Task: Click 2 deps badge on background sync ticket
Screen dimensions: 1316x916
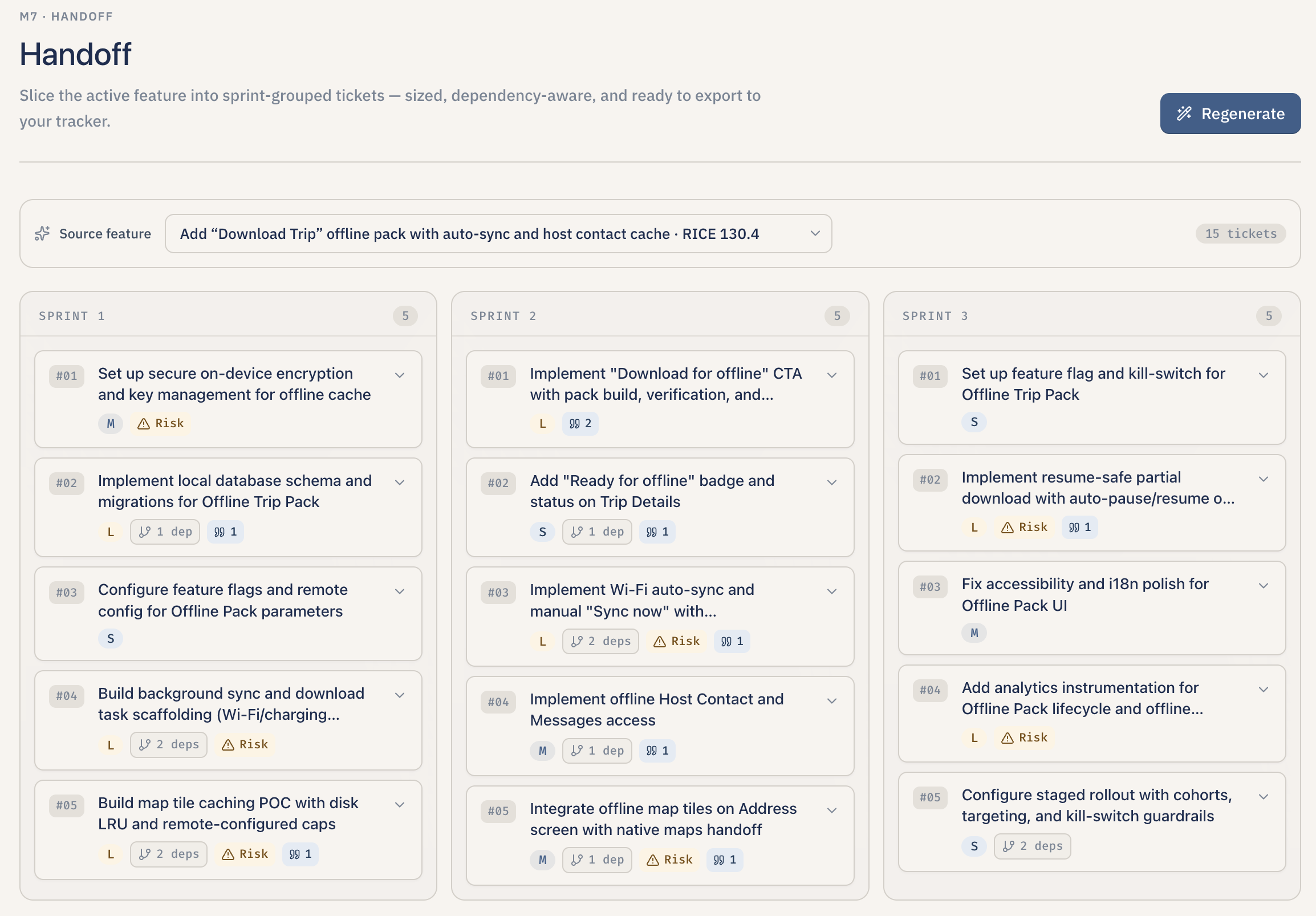Action: click(x=169, y=744)
